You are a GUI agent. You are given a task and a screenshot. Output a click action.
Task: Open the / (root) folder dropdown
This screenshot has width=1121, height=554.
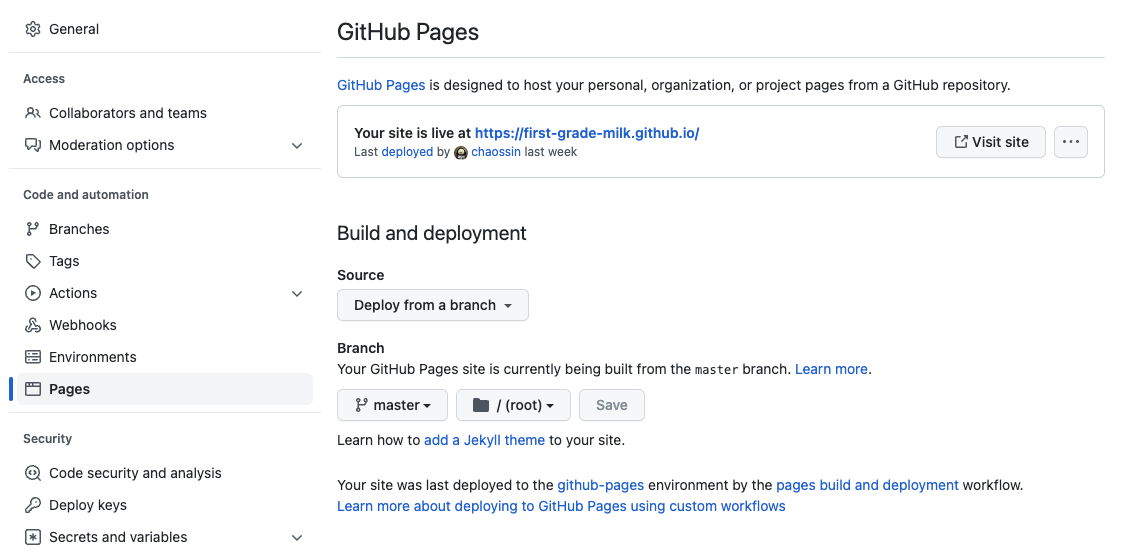pos(513,405)
